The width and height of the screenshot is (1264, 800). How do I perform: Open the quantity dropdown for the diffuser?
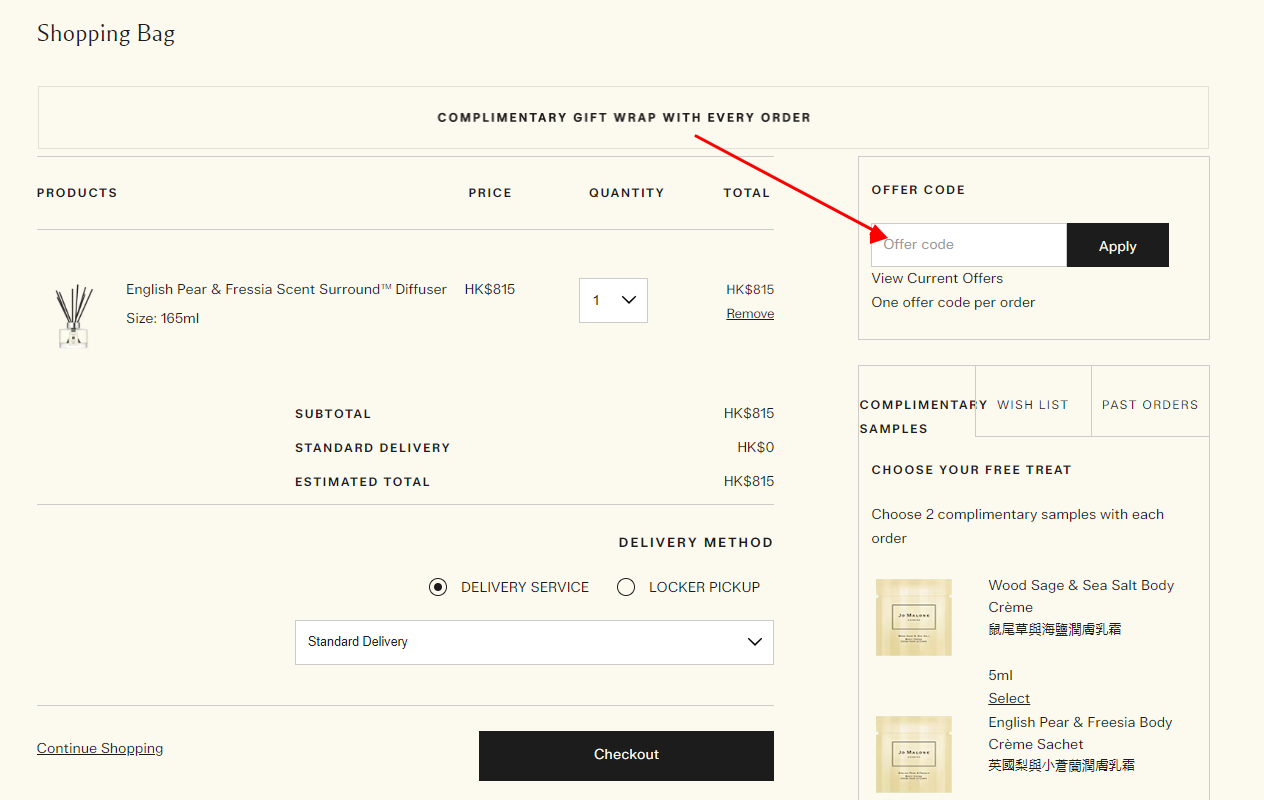(x=613, y=300)
